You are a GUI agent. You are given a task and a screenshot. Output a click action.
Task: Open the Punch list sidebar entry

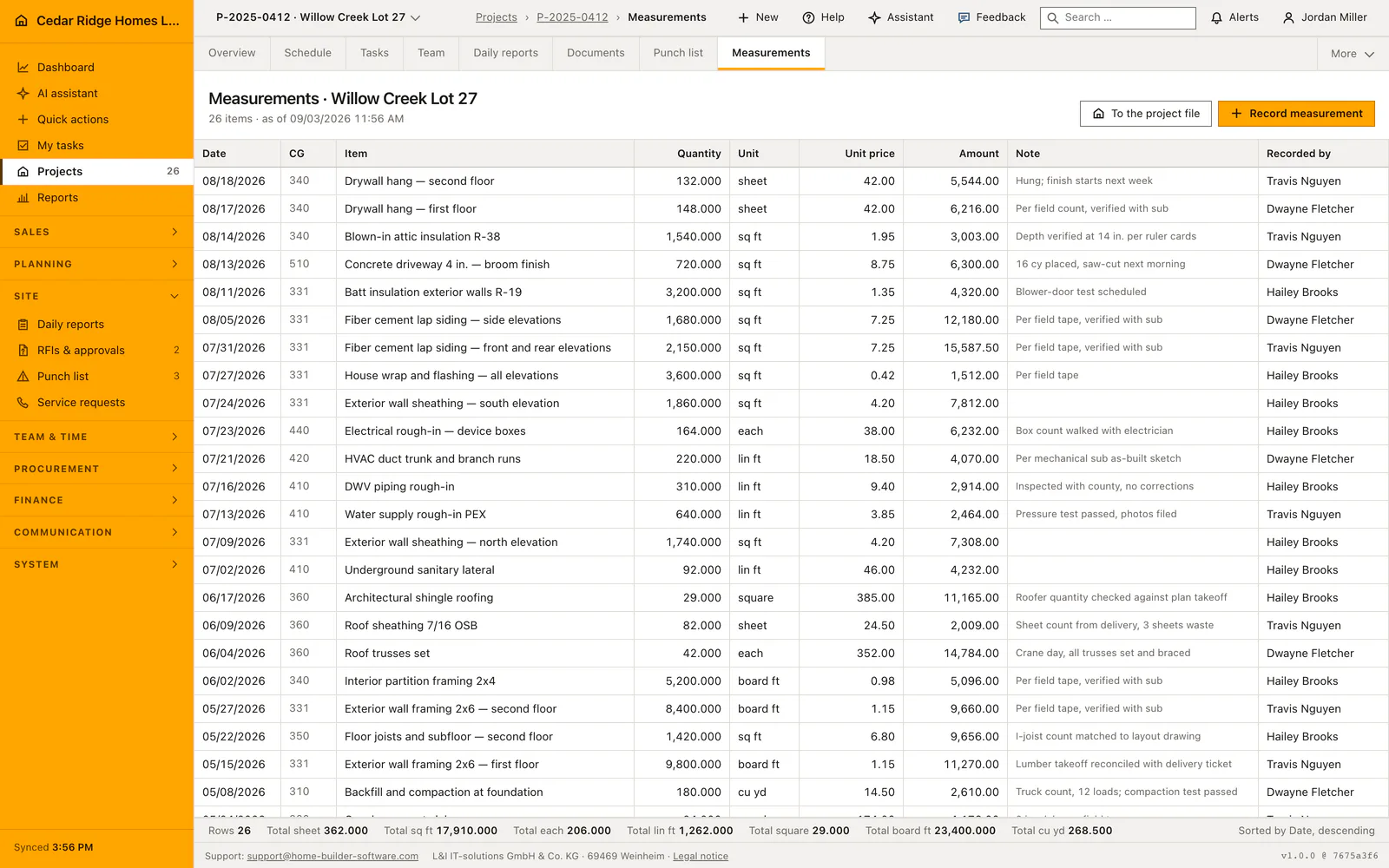point(96,376)
